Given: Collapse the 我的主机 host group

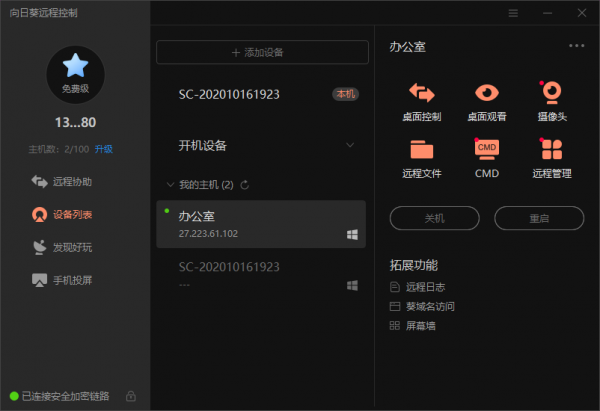Looking at the screenshot, I should [169, 185].
